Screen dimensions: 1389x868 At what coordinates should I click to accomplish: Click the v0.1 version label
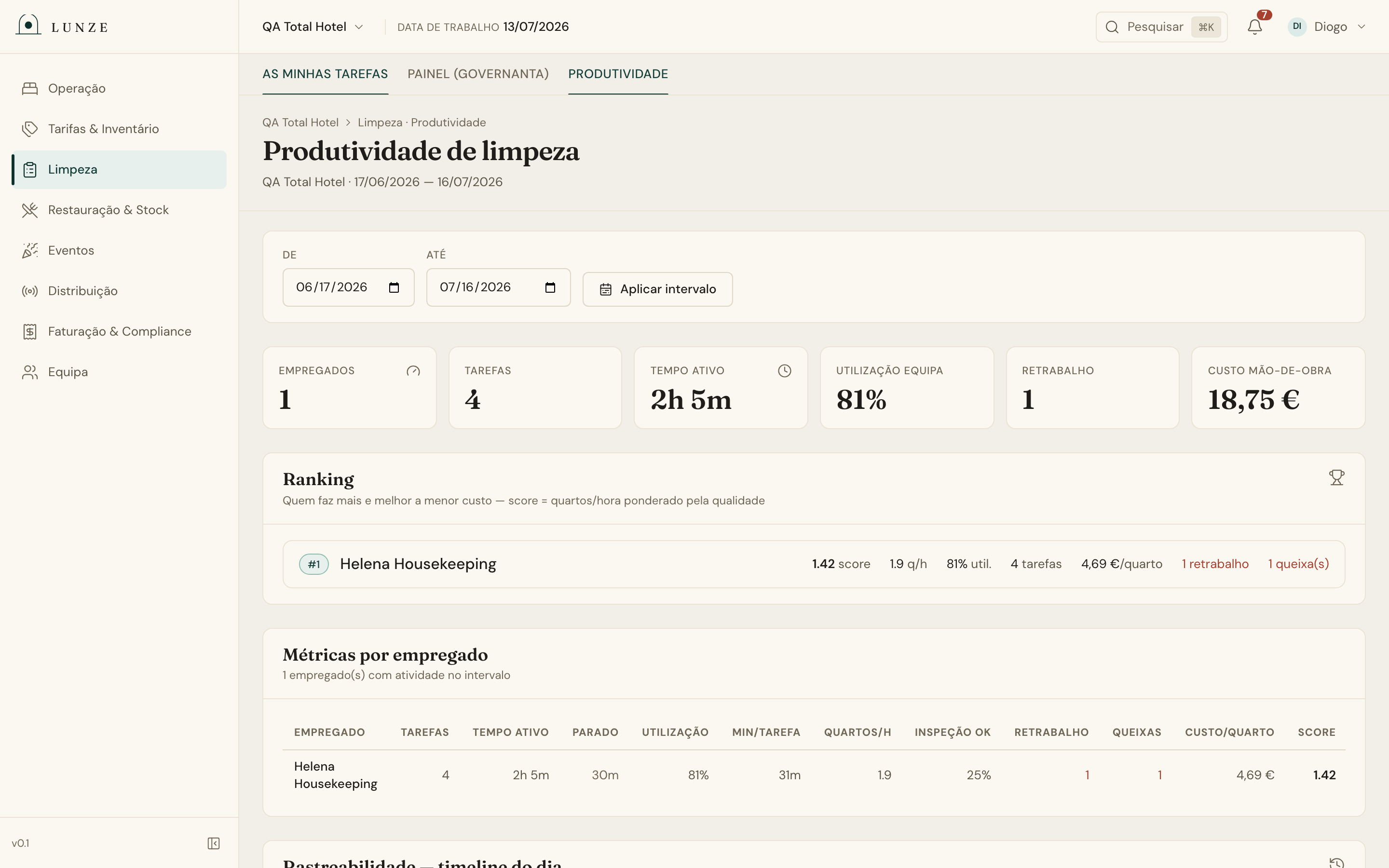tap(21, 843)
